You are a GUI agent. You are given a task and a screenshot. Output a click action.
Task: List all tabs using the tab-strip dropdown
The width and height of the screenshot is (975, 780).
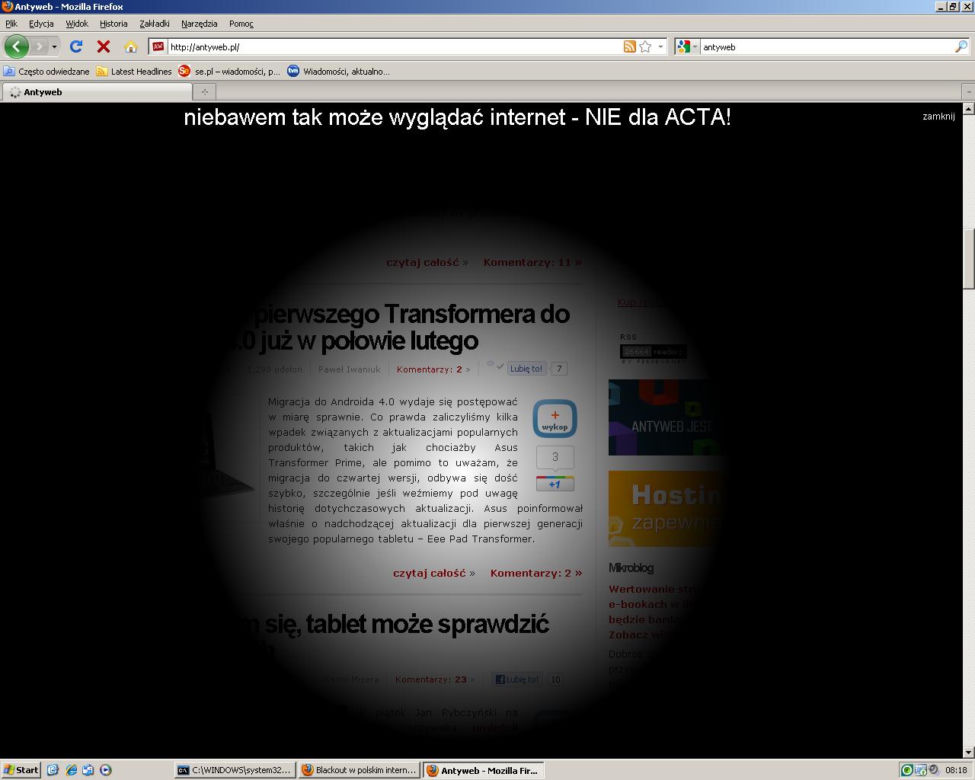(x=969, y=92)
